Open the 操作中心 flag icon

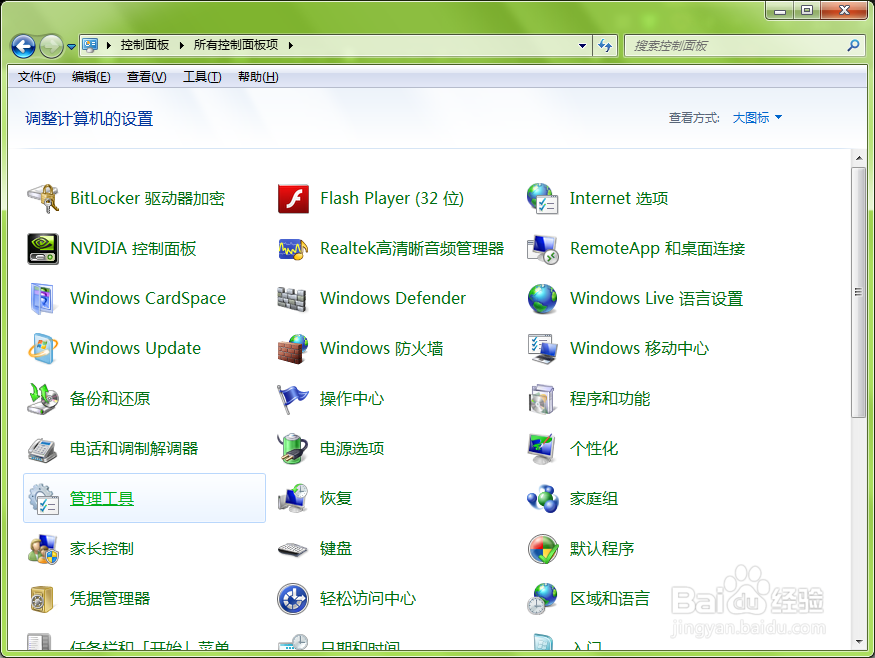click(x=293, y=398)
